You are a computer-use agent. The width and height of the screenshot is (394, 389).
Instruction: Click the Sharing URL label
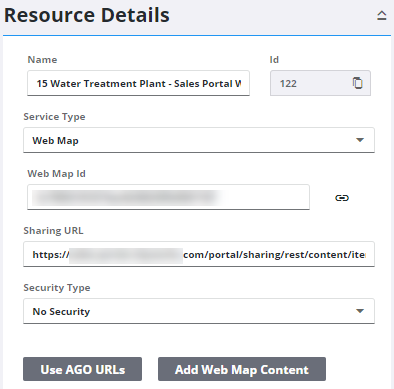click(x=53, y=231)
